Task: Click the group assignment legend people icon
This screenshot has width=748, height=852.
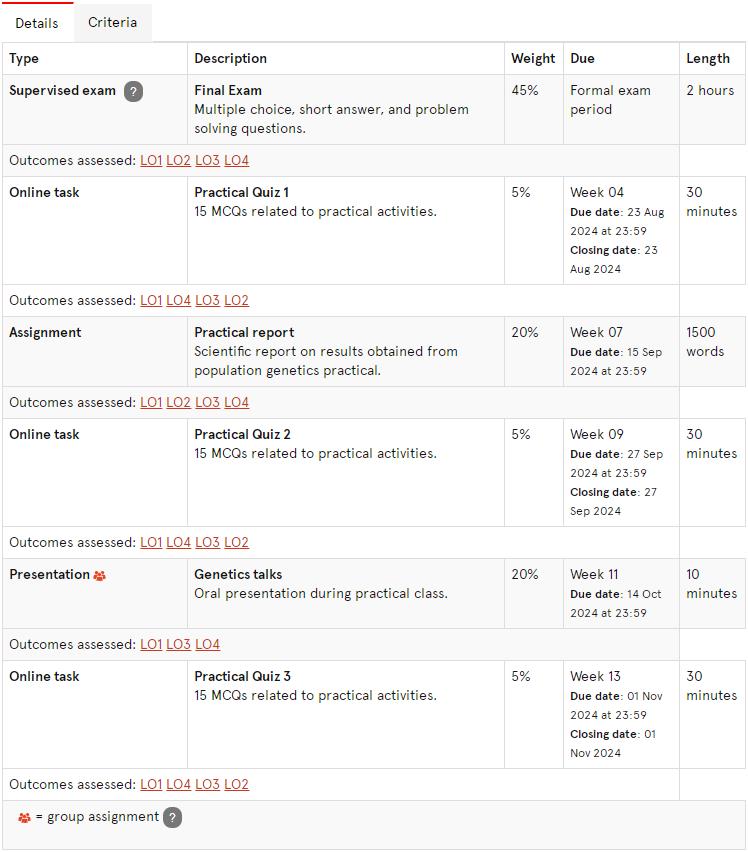Action: tap(24, 818)
